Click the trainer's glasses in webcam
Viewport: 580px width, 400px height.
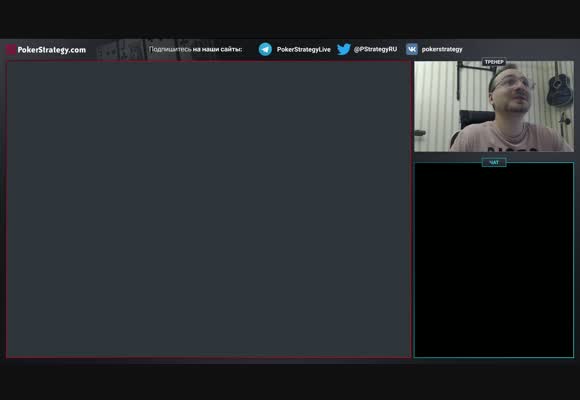coord(512,82)
